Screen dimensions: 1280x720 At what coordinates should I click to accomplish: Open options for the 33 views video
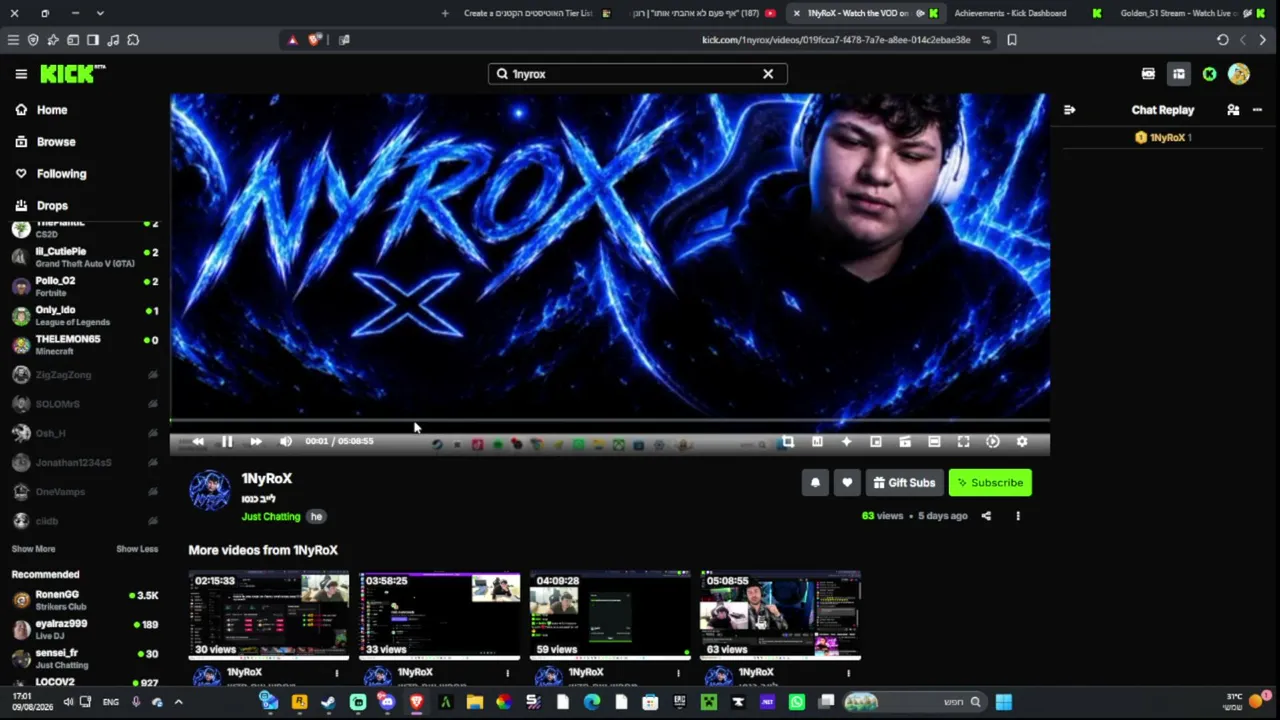[x=507, y=673]
